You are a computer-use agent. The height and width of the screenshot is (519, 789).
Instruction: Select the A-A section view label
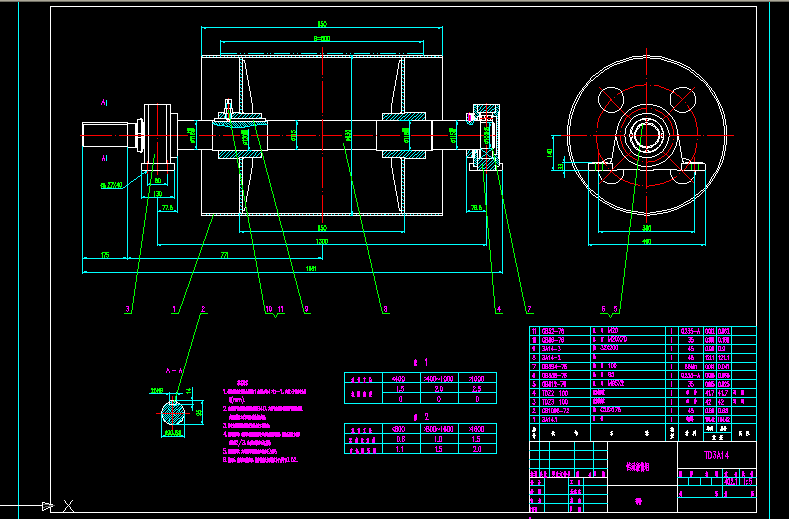point(176,371)
